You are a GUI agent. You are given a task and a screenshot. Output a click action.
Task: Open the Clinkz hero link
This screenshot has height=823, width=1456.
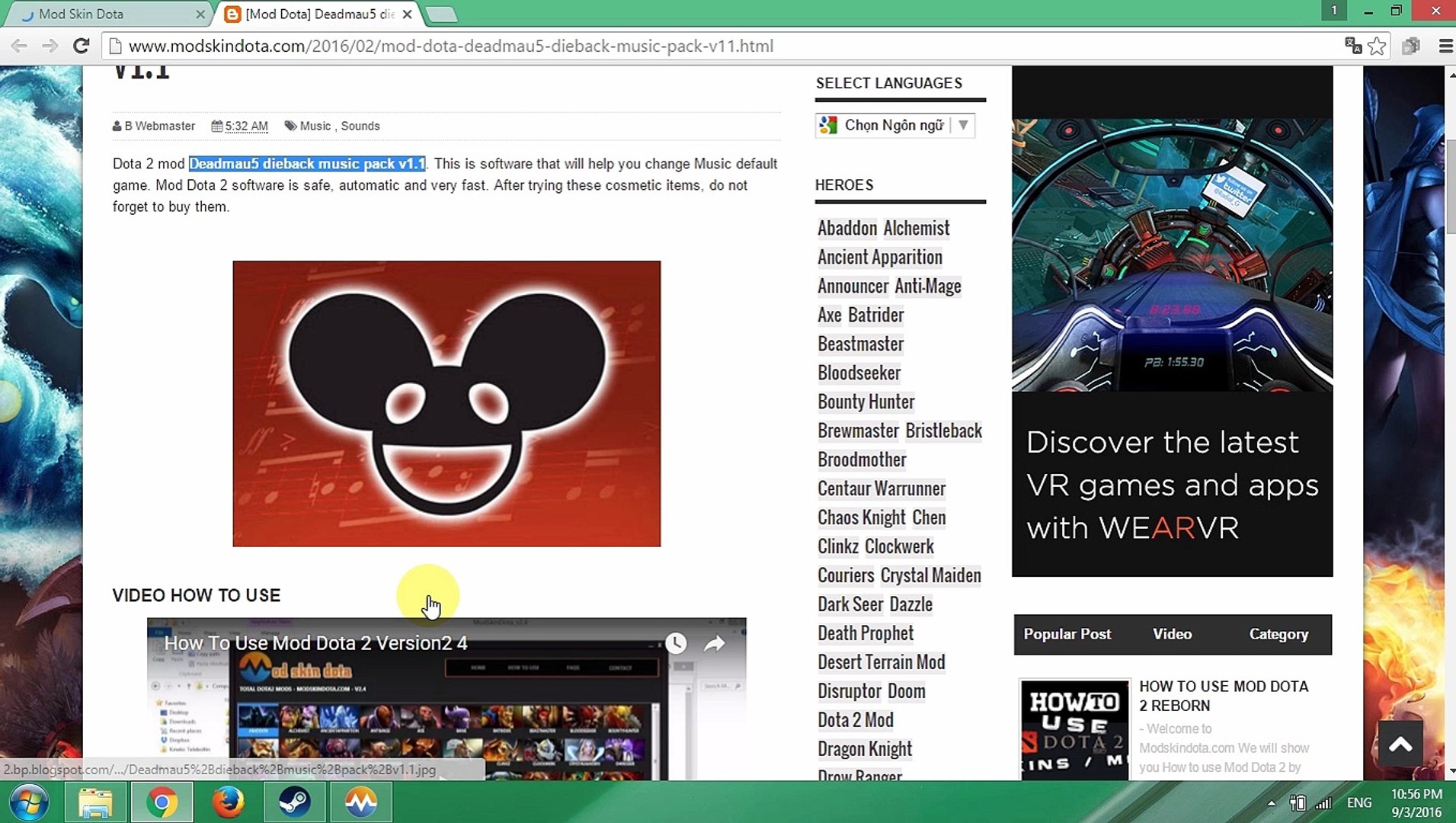[838, 546]
